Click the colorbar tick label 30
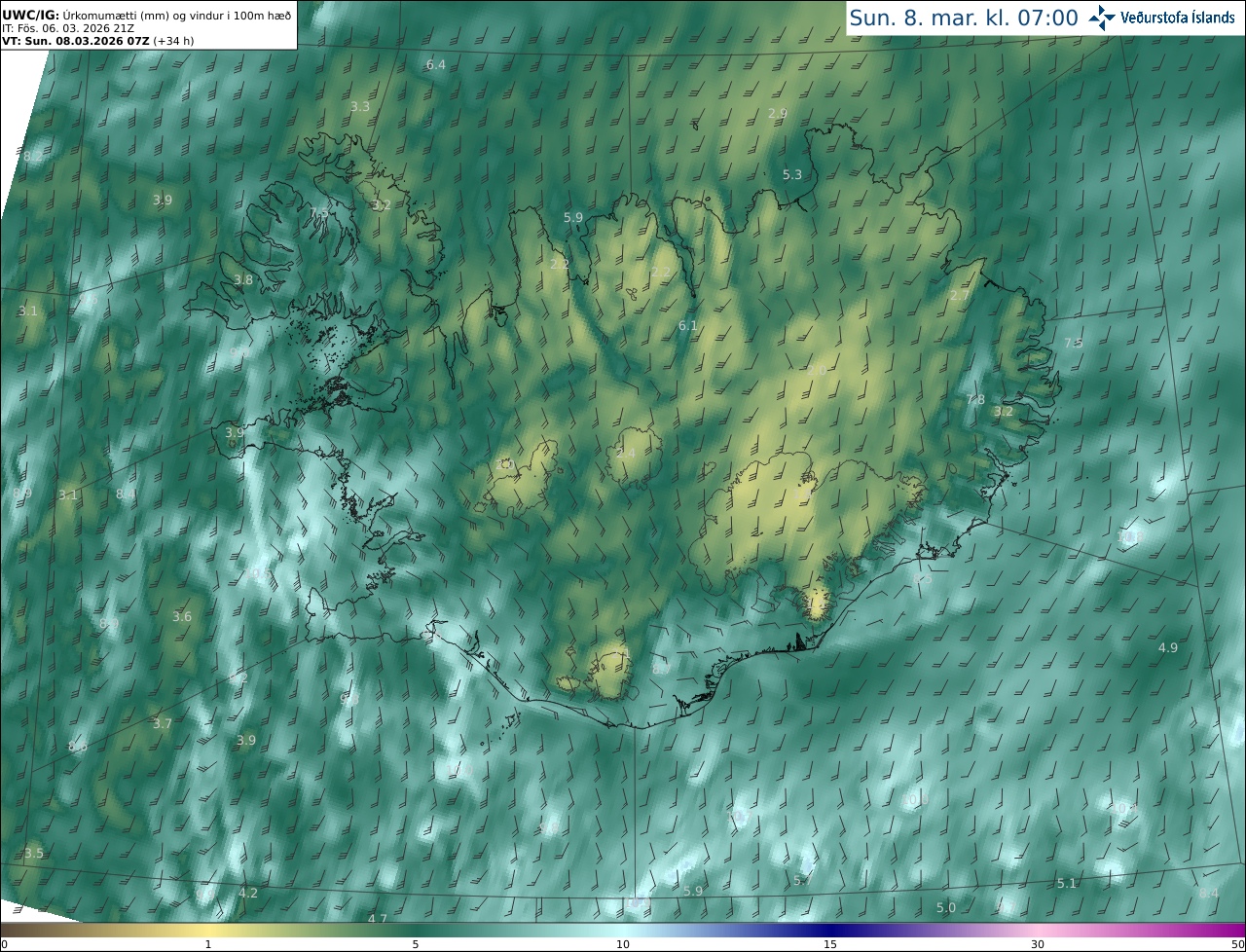The width and height of the screenshot is (1246, 952). [1038, 944]
